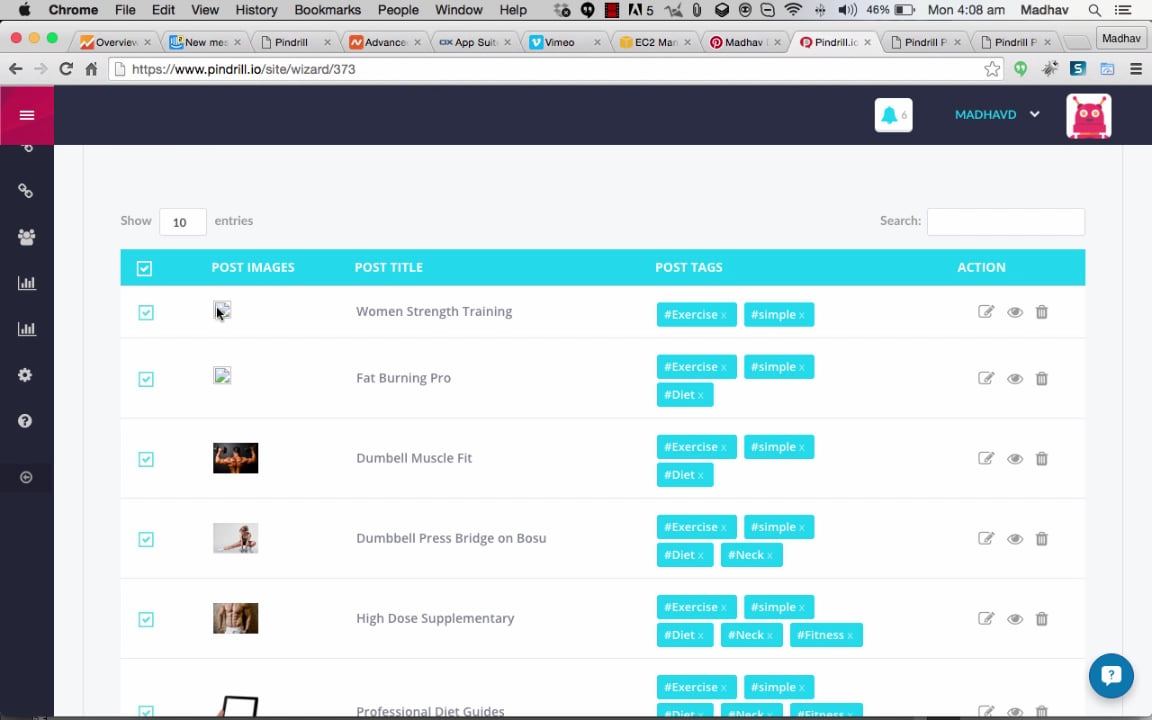1152x720 pixels.
Task: Edit the Fat Burning Pro post
Action: click(x=986, y=378)
